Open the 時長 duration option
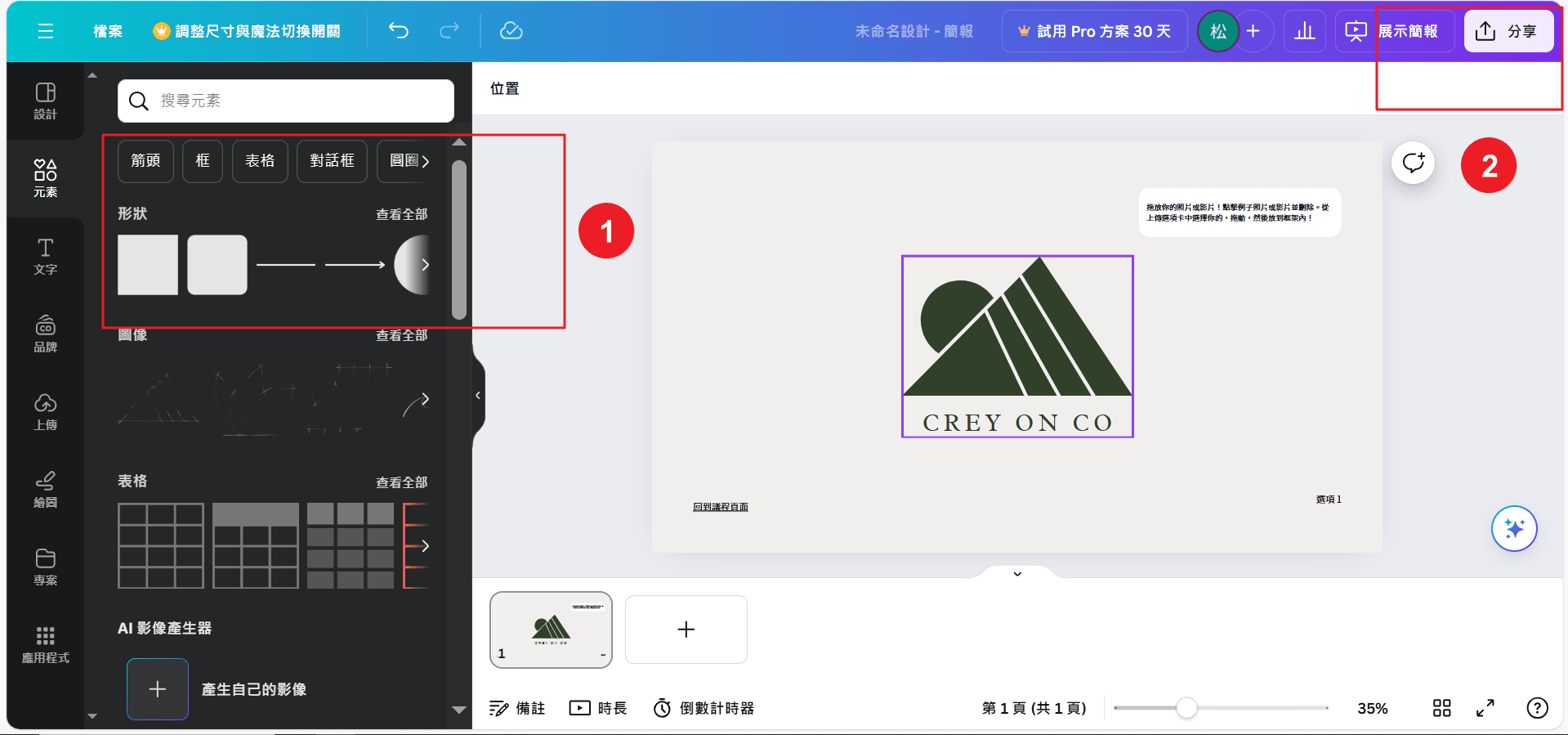Screen dimensions: 1568x735 tap(598, 708)
